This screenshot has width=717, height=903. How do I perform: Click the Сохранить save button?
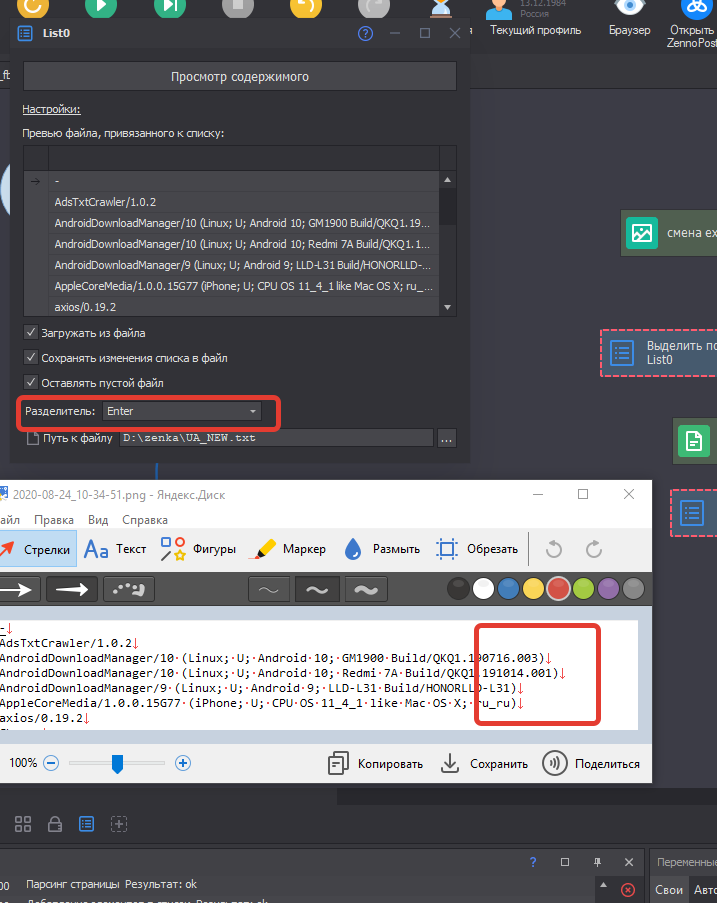484,764
